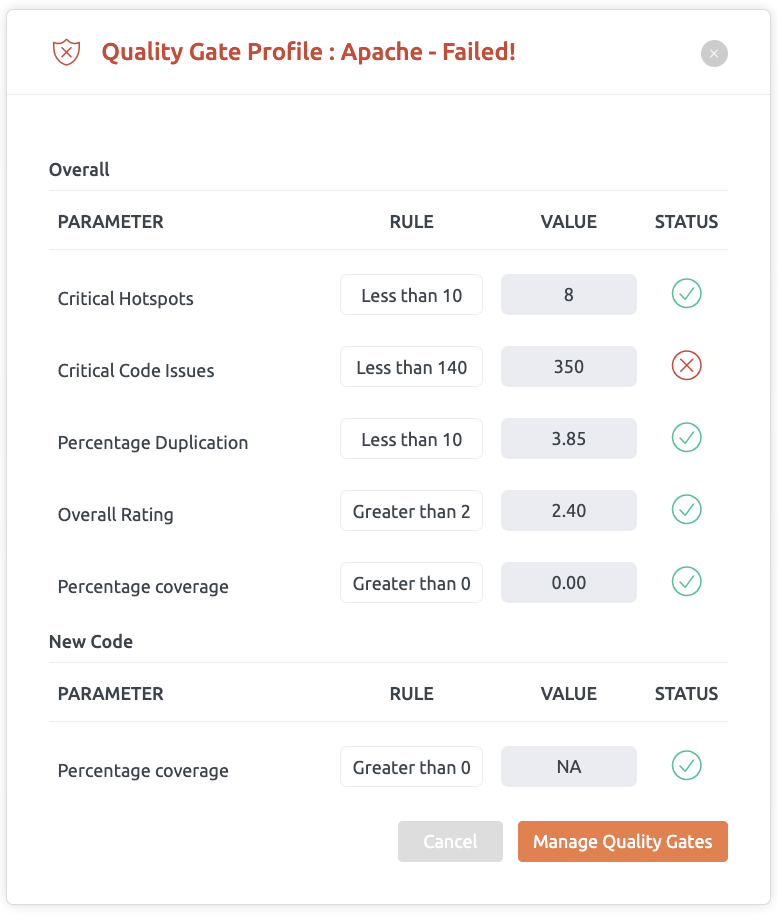Click the Percentage Duplication rule field
Screen dimensions: 778x916
(x=411, y=439)
